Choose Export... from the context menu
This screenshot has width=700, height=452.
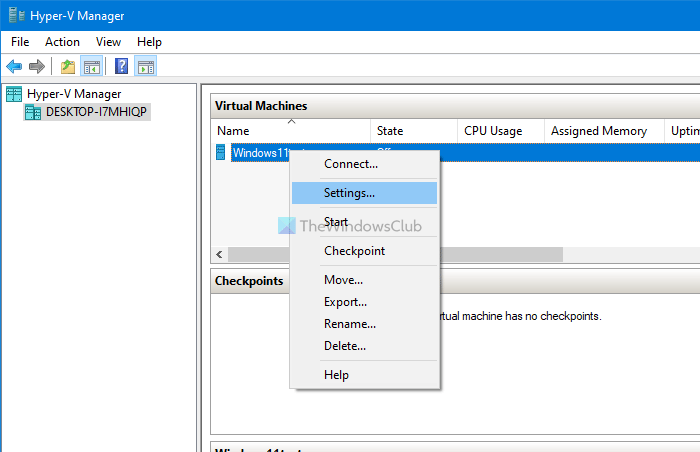click(364, 302)
